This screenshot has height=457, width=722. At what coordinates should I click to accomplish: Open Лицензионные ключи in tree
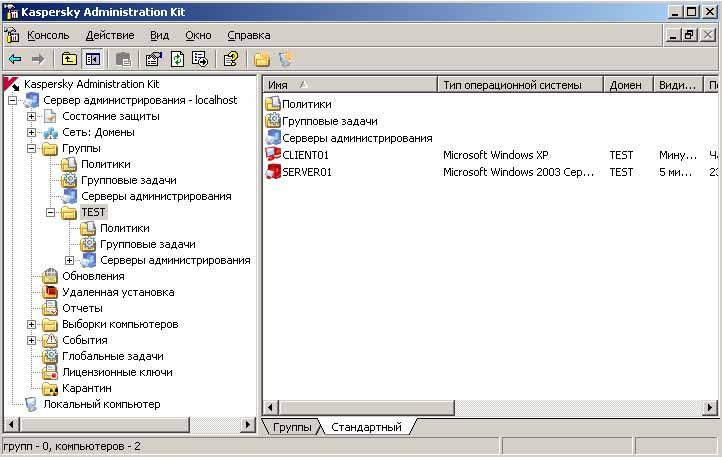coord(117,372)
